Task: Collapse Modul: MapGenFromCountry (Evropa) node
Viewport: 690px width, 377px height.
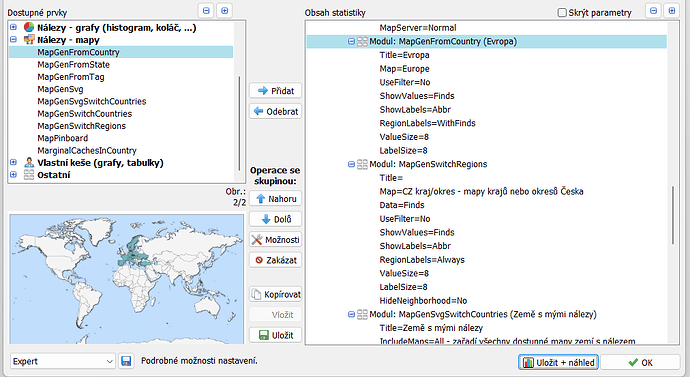Action: [351, 41]
